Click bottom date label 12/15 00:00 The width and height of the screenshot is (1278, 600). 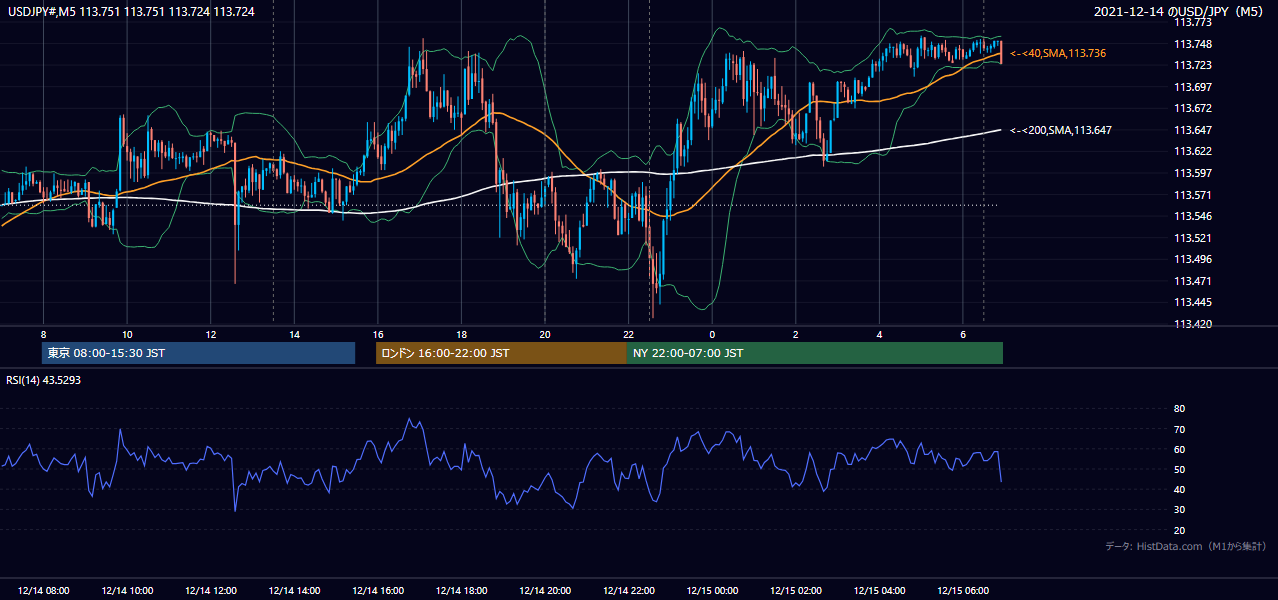pyautogui.click(x=712, y=591)
